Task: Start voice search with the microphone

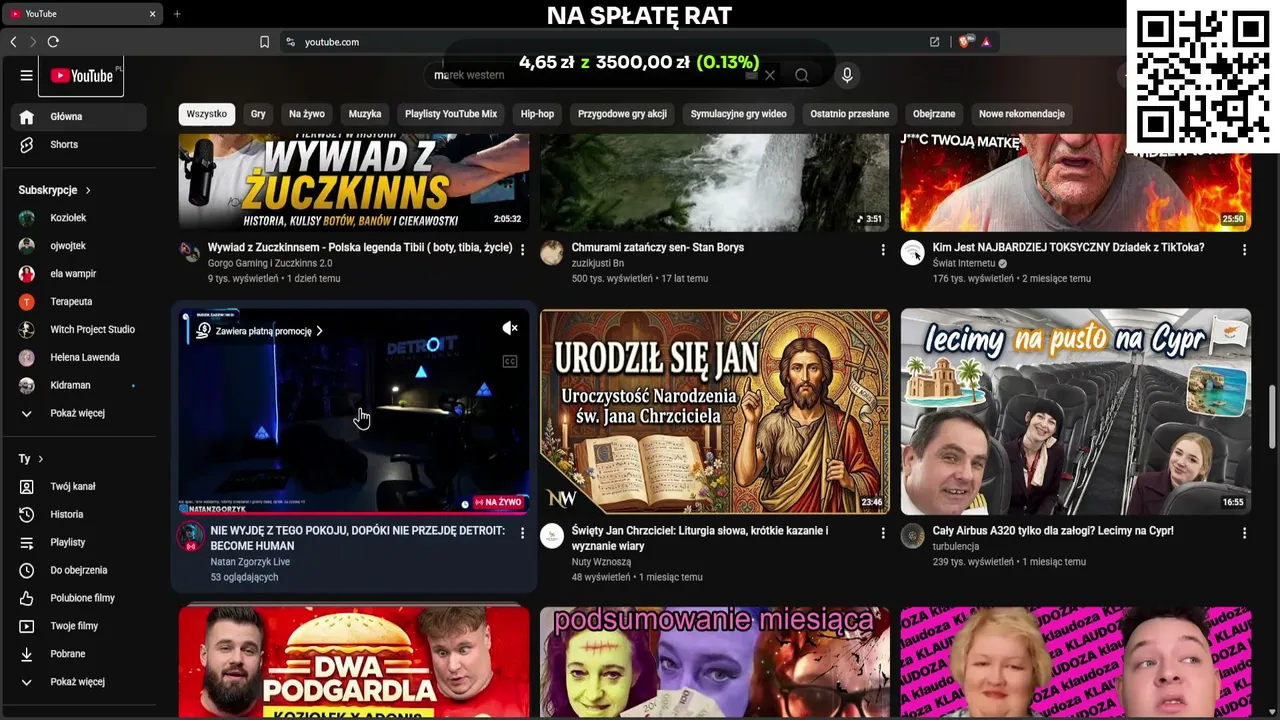Action: point(847,75)
